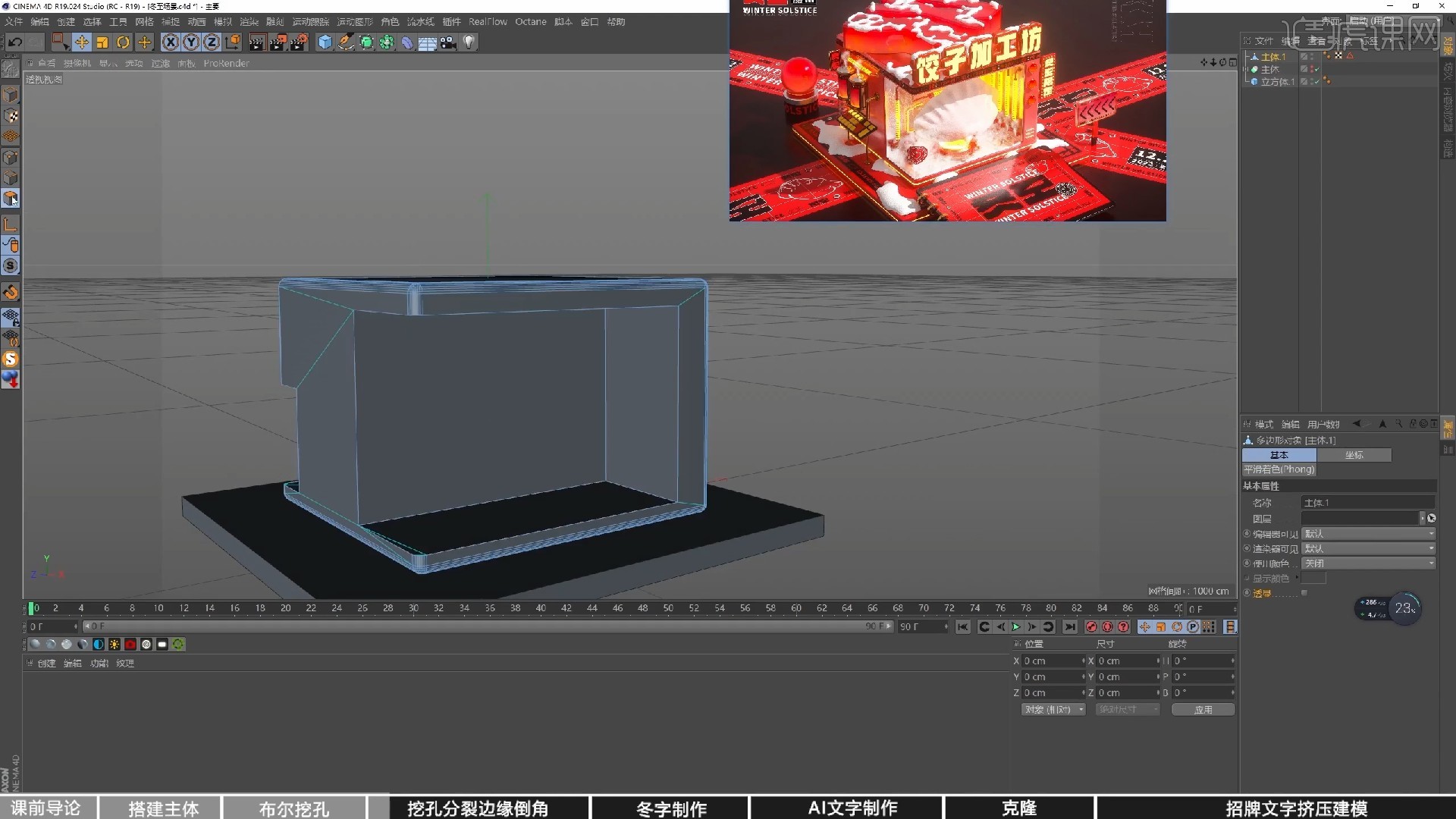Open the 渲染 menu

coord(249,22)
